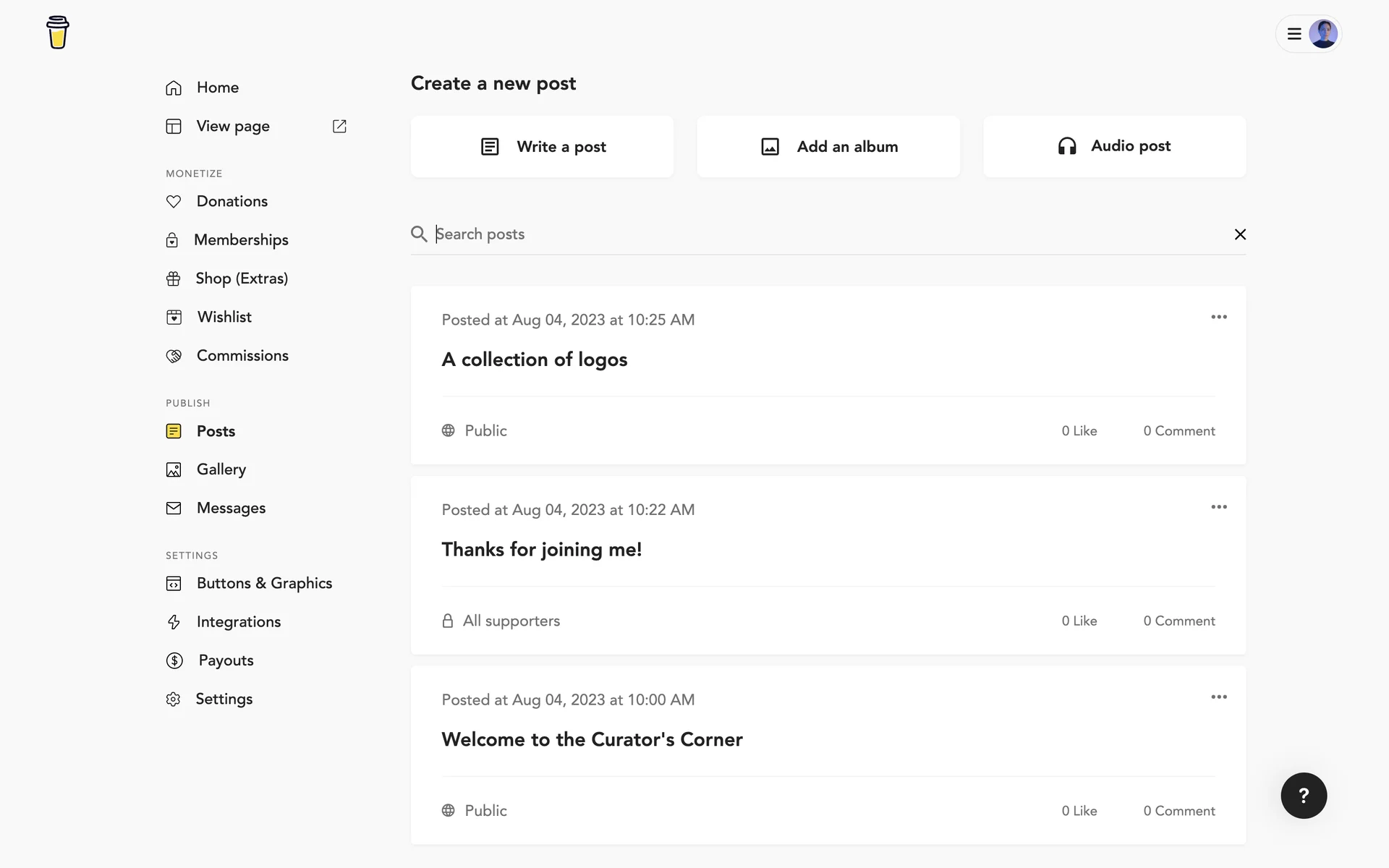1389x868 pixels.
Task: Clear the search posts field with X
Action: 1240,234
